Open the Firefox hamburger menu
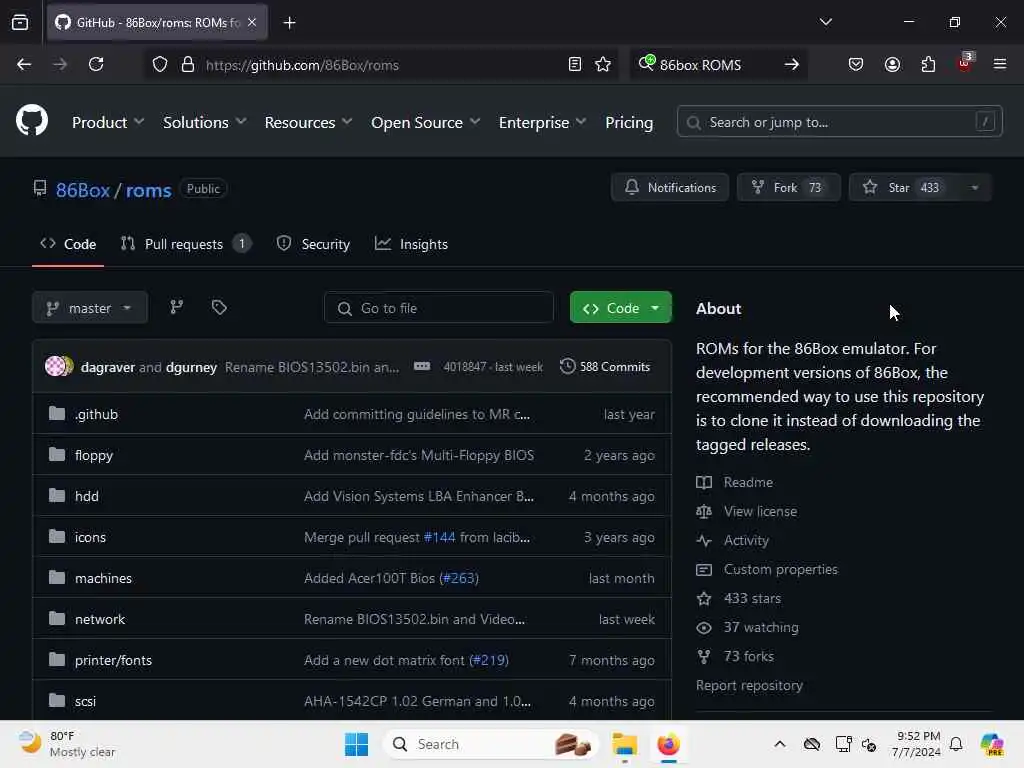 [x=1000, y=64]
